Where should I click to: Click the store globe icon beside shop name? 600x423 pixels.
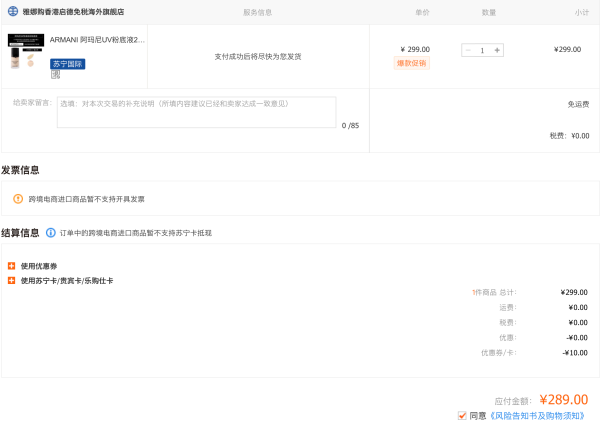[x=13, y=11]
